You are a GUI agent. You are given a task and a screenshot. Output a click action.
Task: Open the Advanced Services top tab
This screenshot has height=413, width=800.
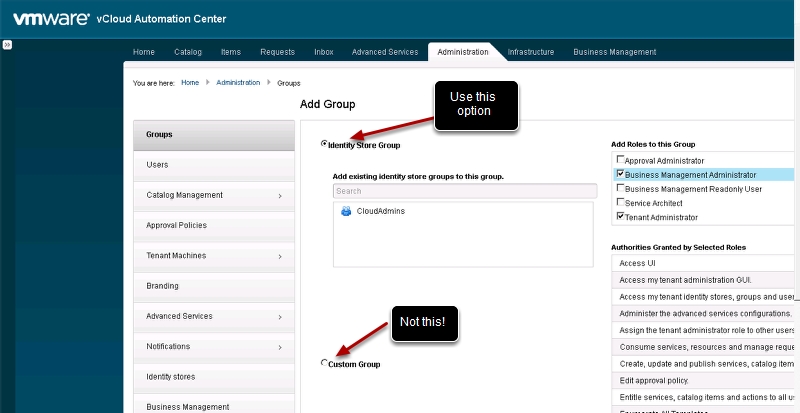(385, 52)
